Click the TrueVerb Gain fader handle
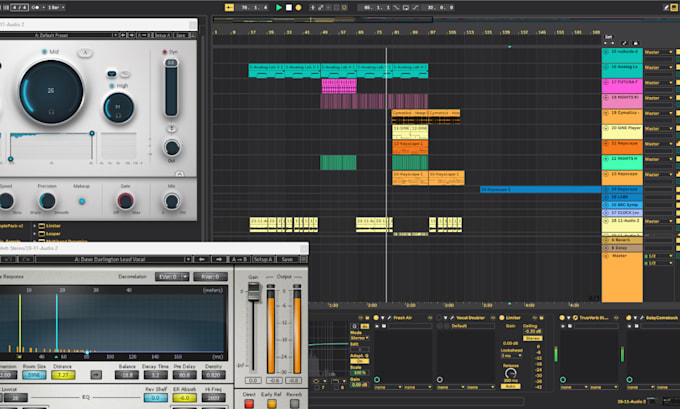 (x=254, y=291)
